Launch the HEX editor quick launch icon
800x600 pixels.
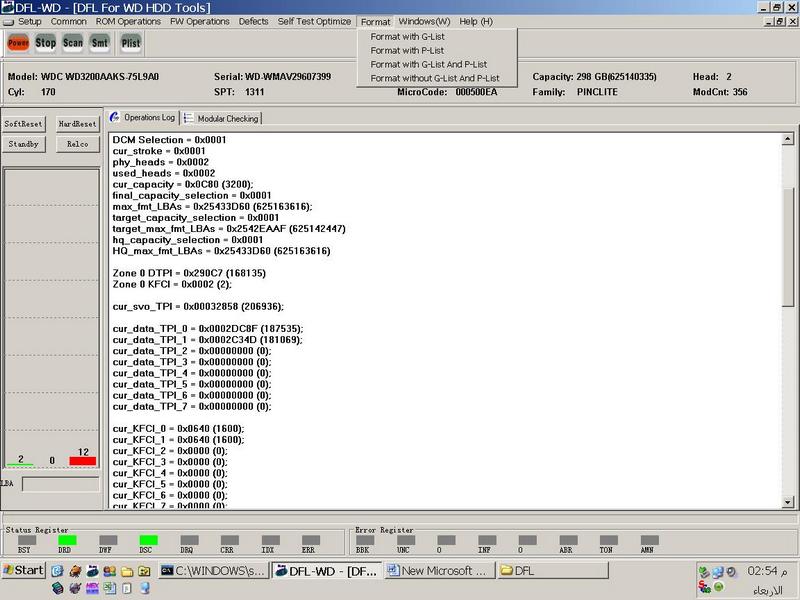pos(92,588)
